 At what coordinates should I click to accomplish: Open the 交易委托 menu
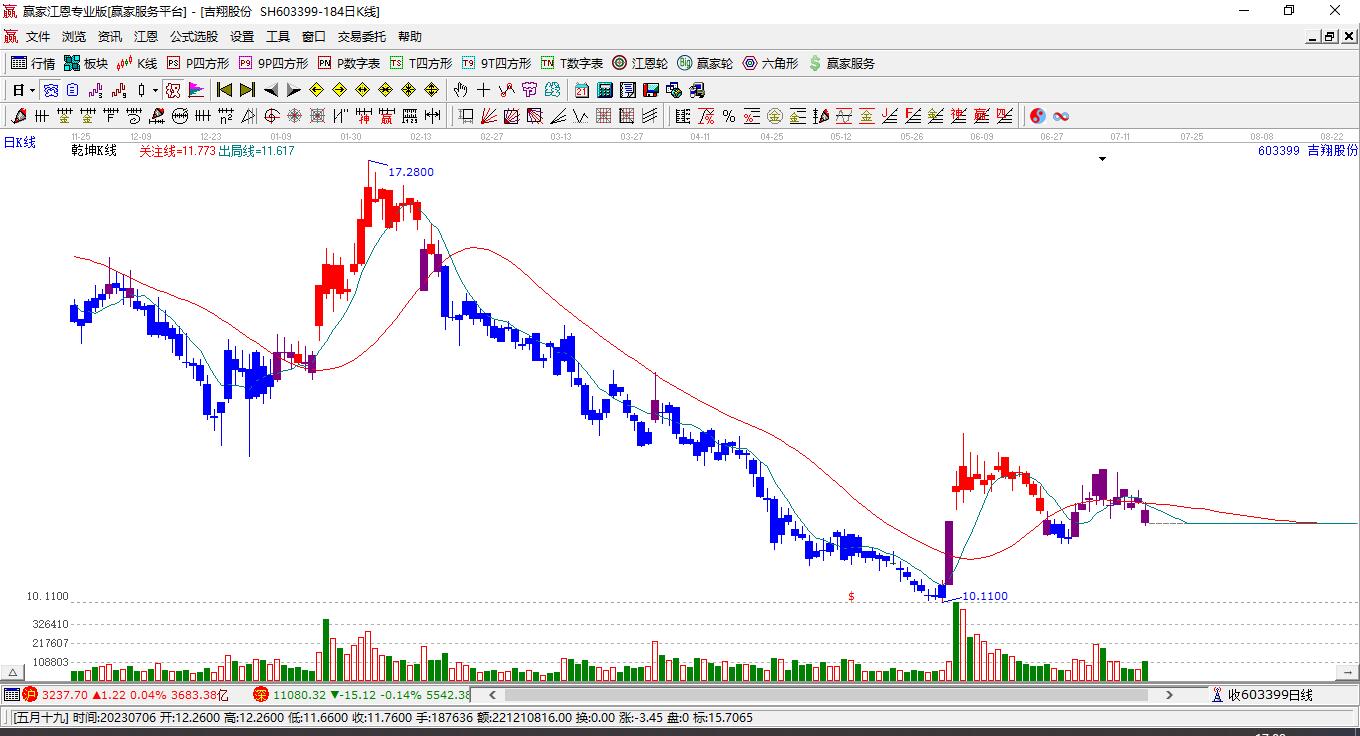[x=361, y=37]
